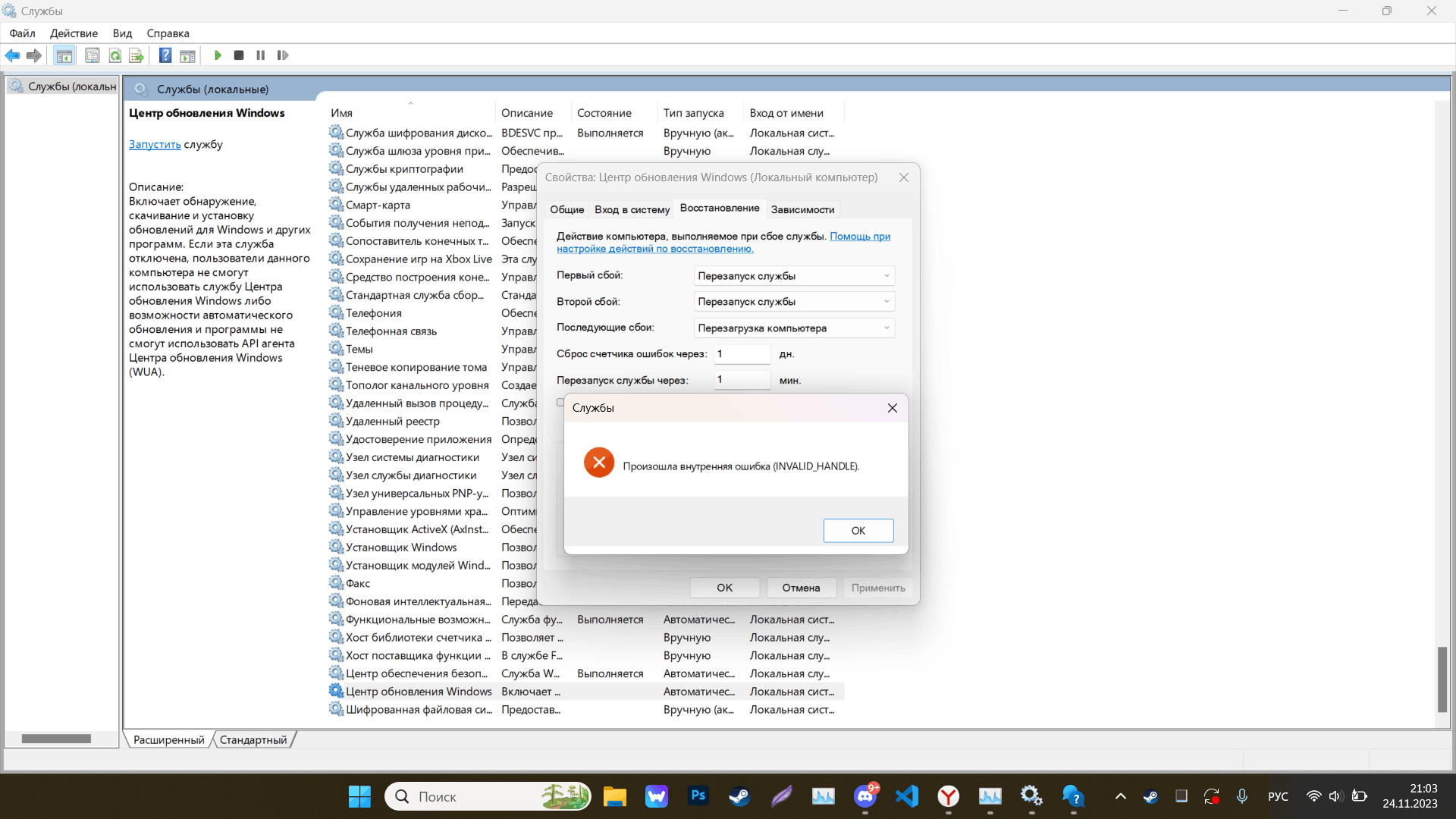The image size is (1456, 819).
Task: Open the Справка menu
Action: pos(168,33)
